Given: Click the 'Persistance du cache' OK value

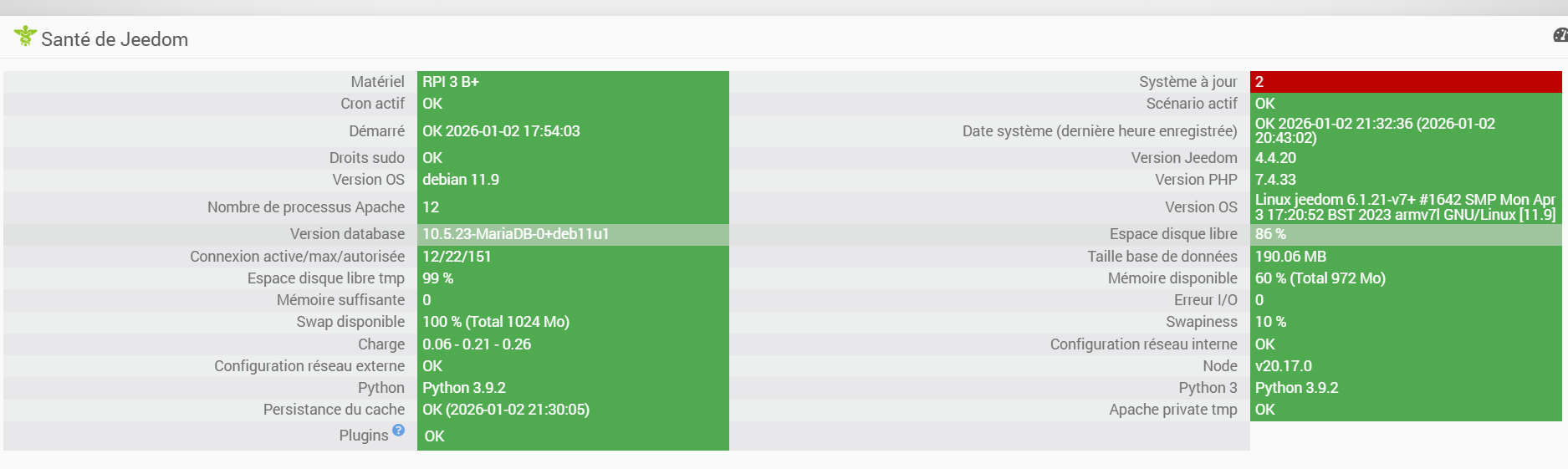Looking at the screenshot, I should [505, 410].
